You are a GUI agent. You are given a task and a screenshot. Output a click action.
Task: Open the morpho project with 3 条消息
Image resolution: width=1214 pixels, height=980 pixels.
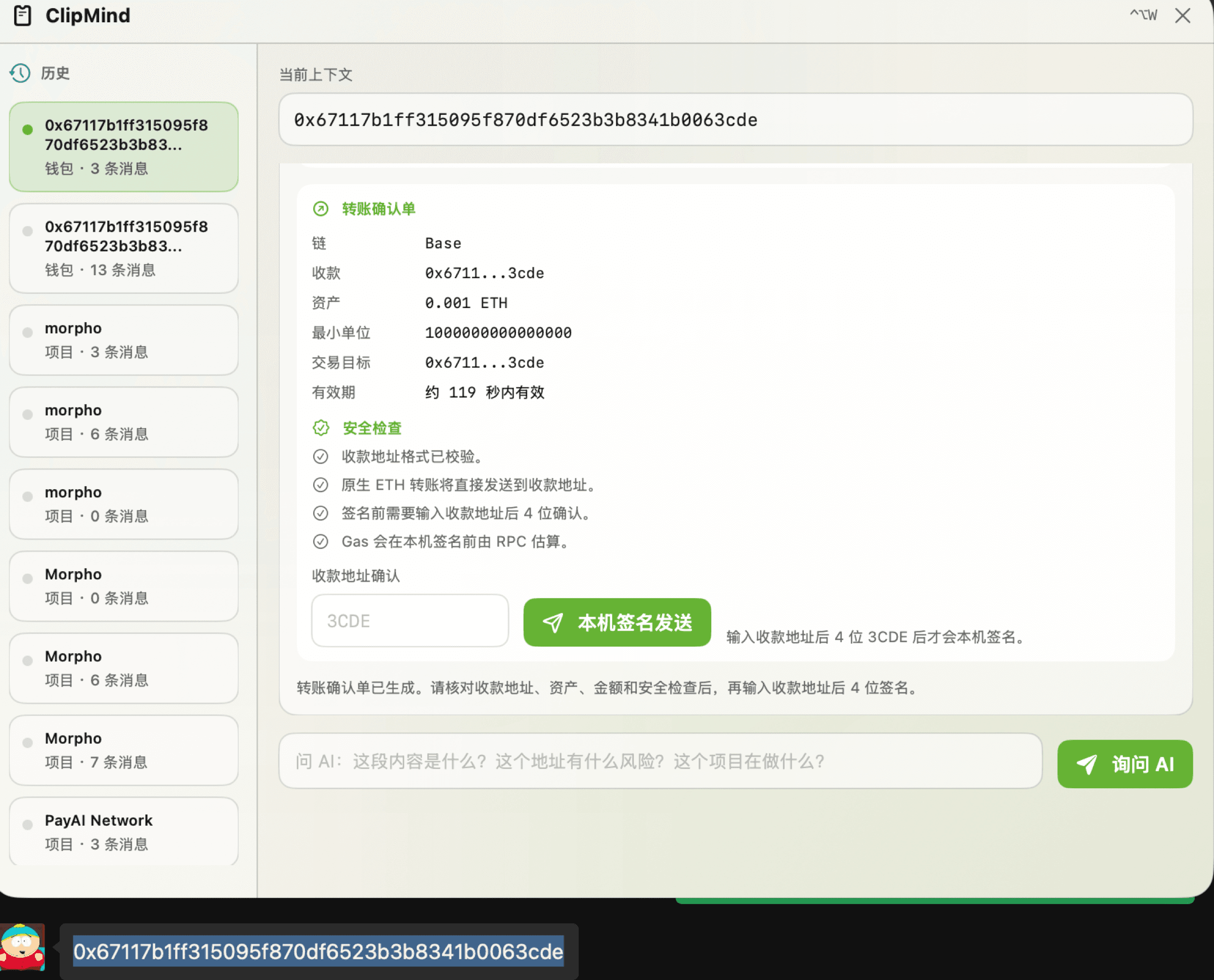(123, 340)
